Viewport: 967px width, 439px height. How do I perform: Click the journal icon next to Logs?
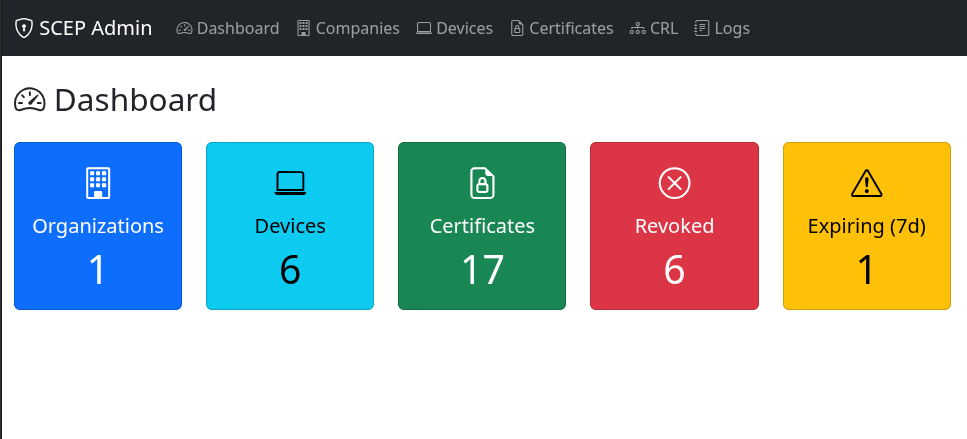(x=702, y=28)
